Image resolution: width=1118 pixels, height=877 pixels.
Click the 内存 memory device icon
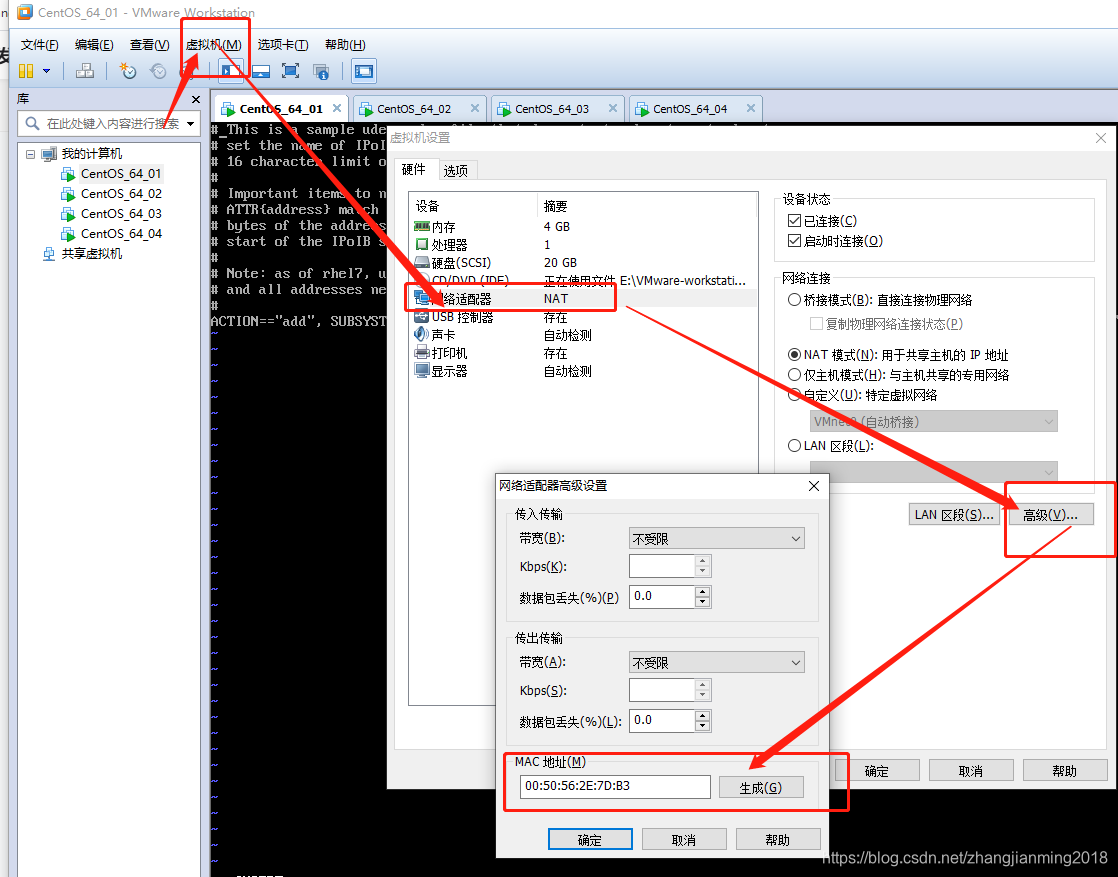(421, 227)
